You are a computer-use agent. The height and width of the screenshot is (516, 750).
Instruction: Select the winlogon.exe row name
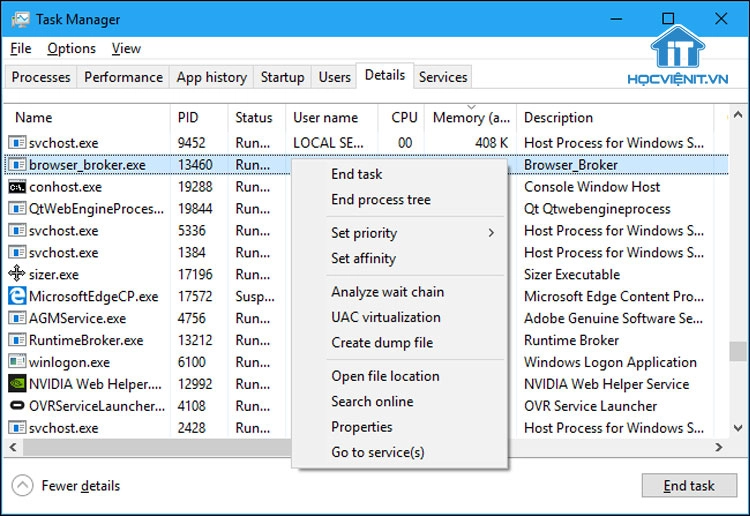[69, 362]
